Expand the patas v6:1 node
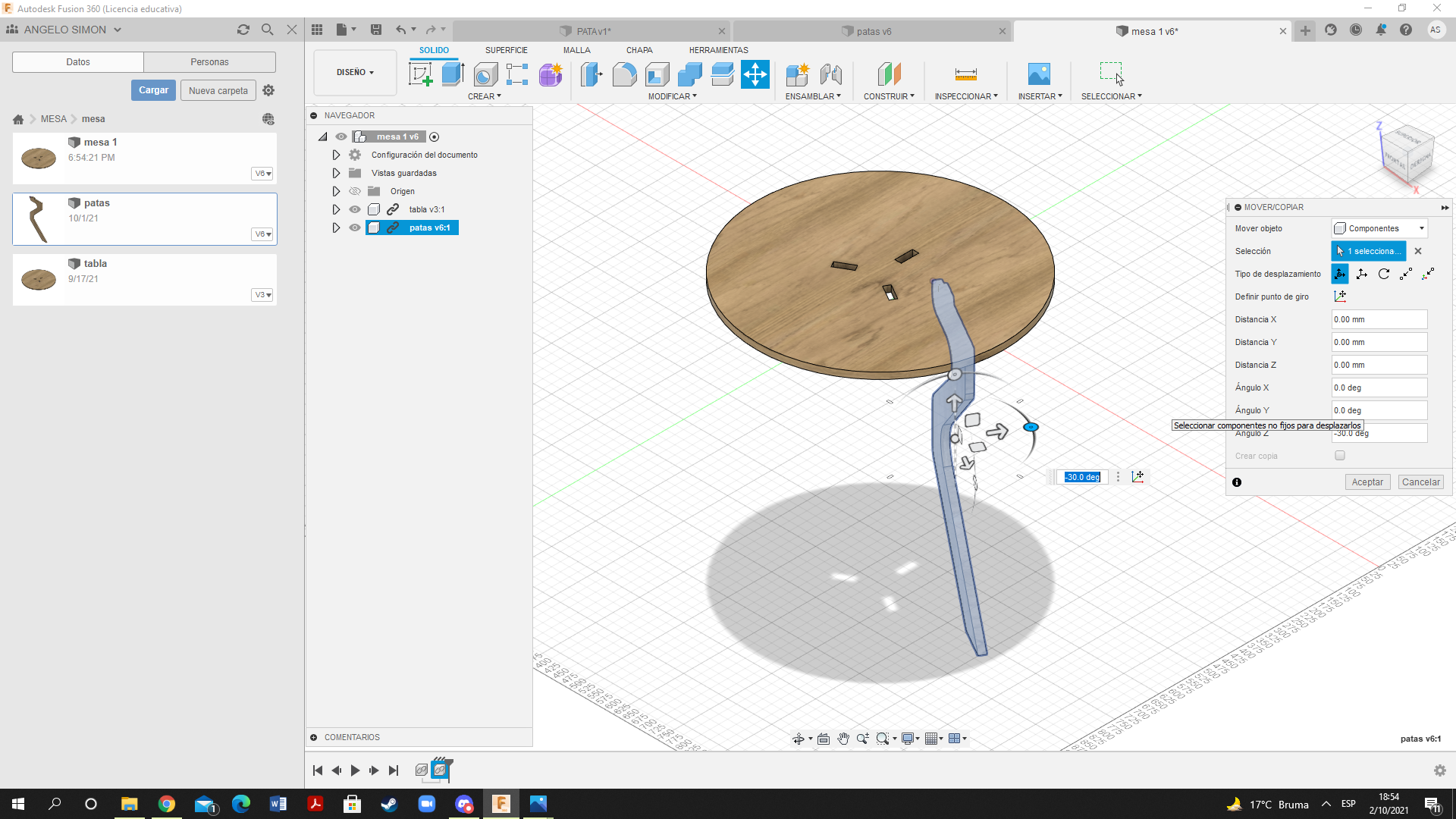 pos(336,227)
